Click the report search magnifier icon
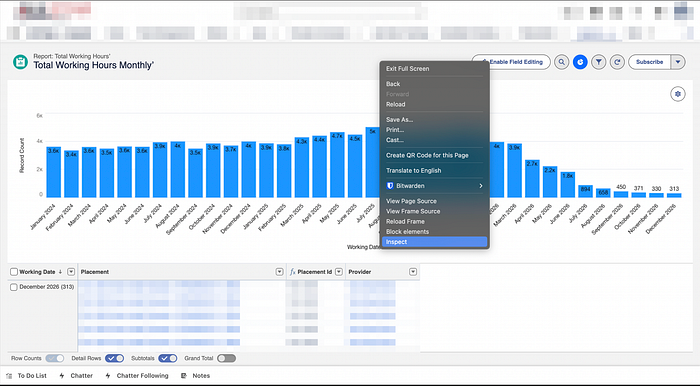Image resolution: width=700 pixels, height=386 pixels. click(561, 62)
